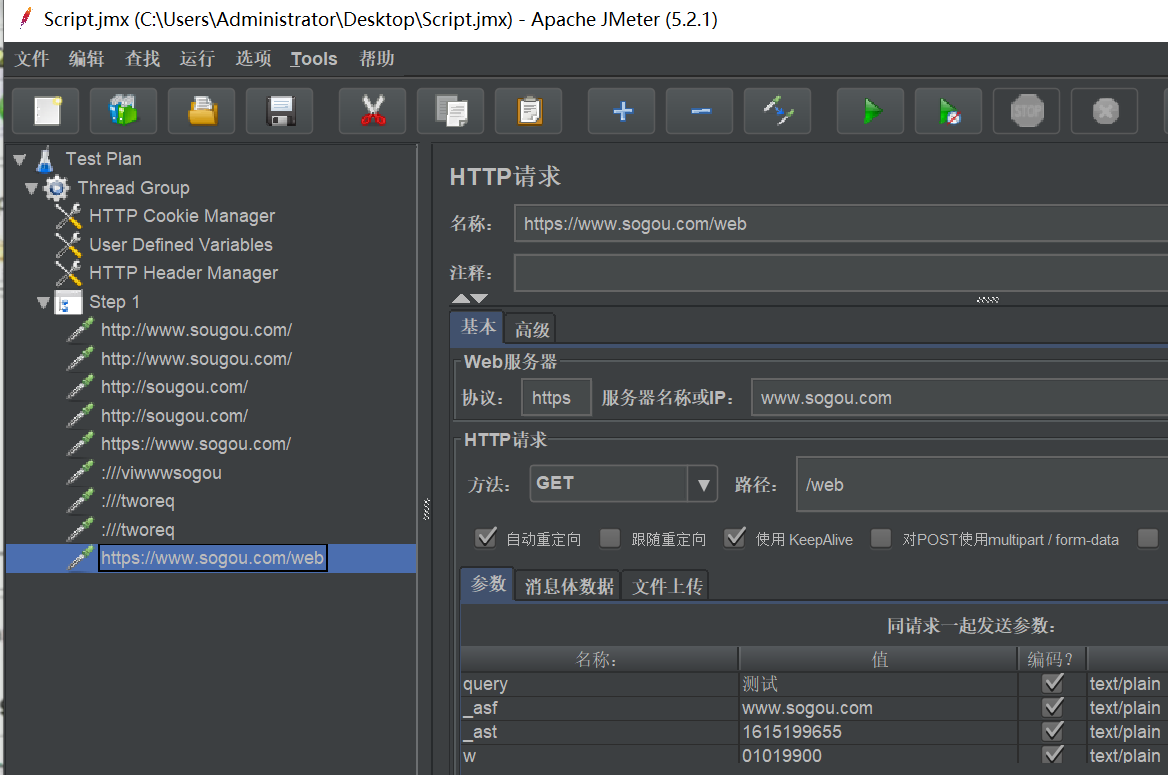Switch to the 基本 tab
This screenshot has height=775, width=1168.
477,327
